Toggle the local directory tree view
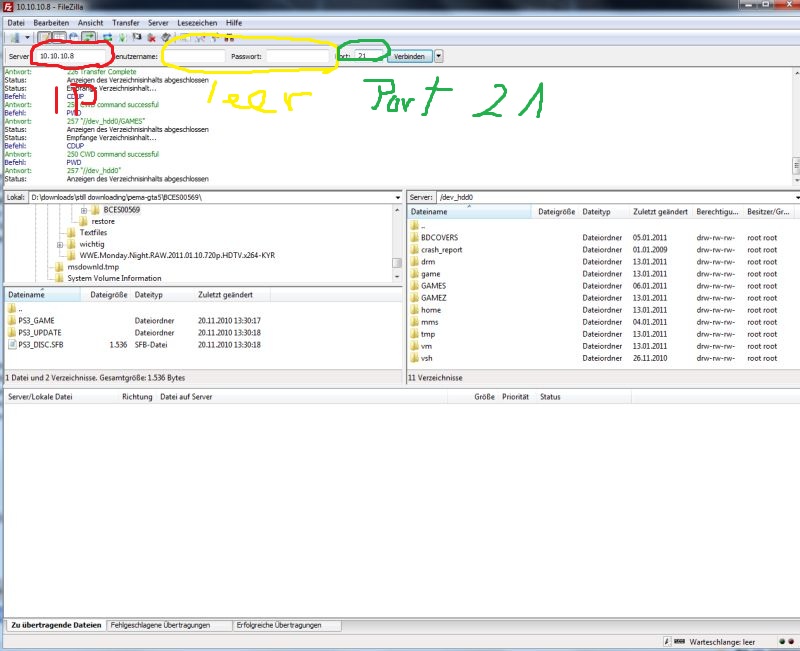This screenshot has height=651, width=800. tap(57, 38)
